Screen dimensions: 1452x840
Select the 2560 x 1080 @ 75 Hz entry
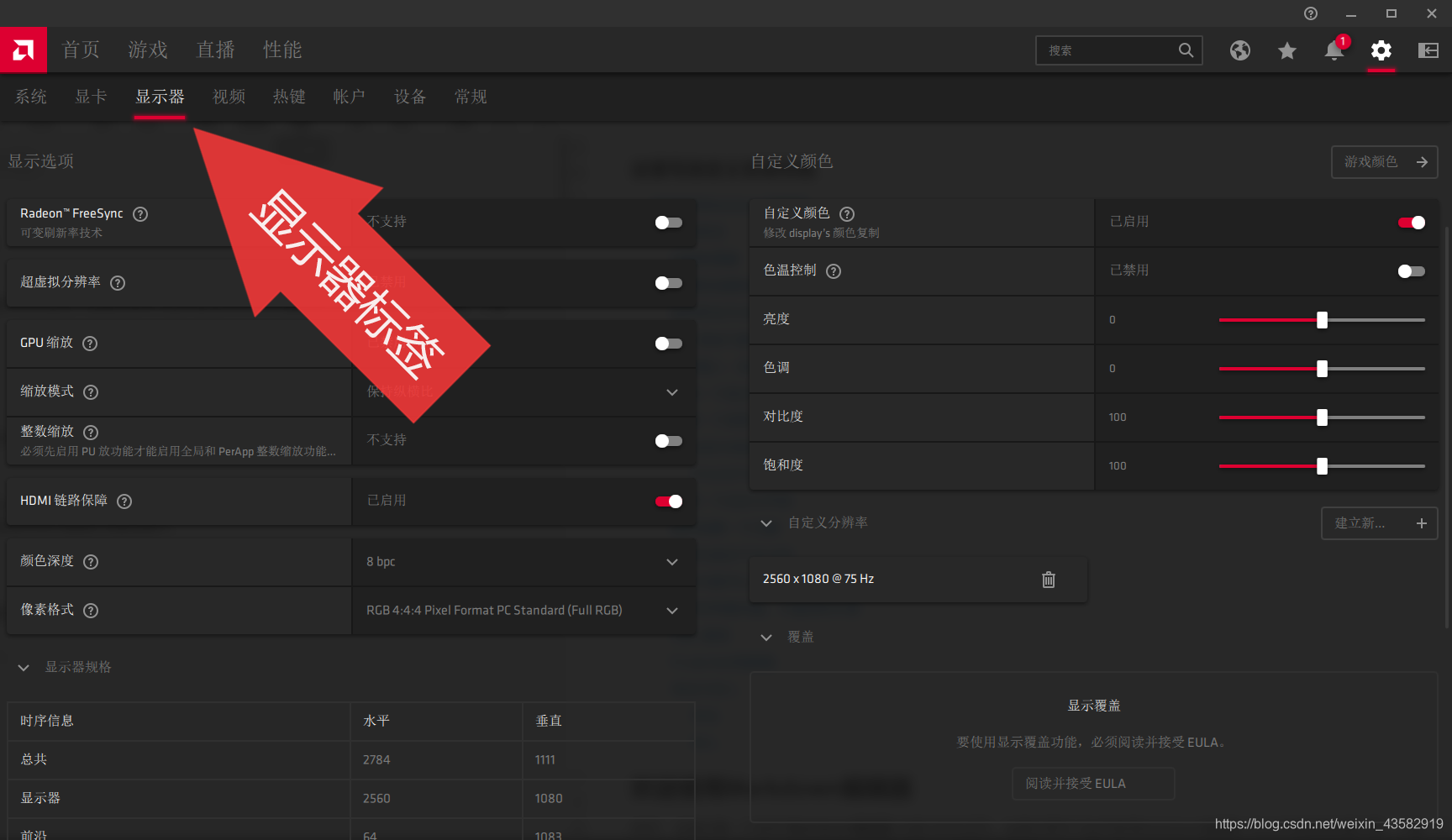click(x=918, y=580)
